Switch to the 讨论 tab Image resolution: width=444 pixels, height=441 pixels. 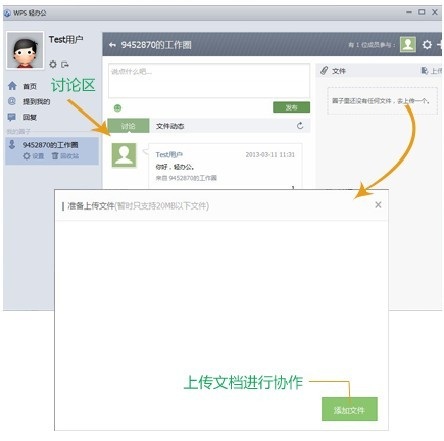(x=128, y=126)
